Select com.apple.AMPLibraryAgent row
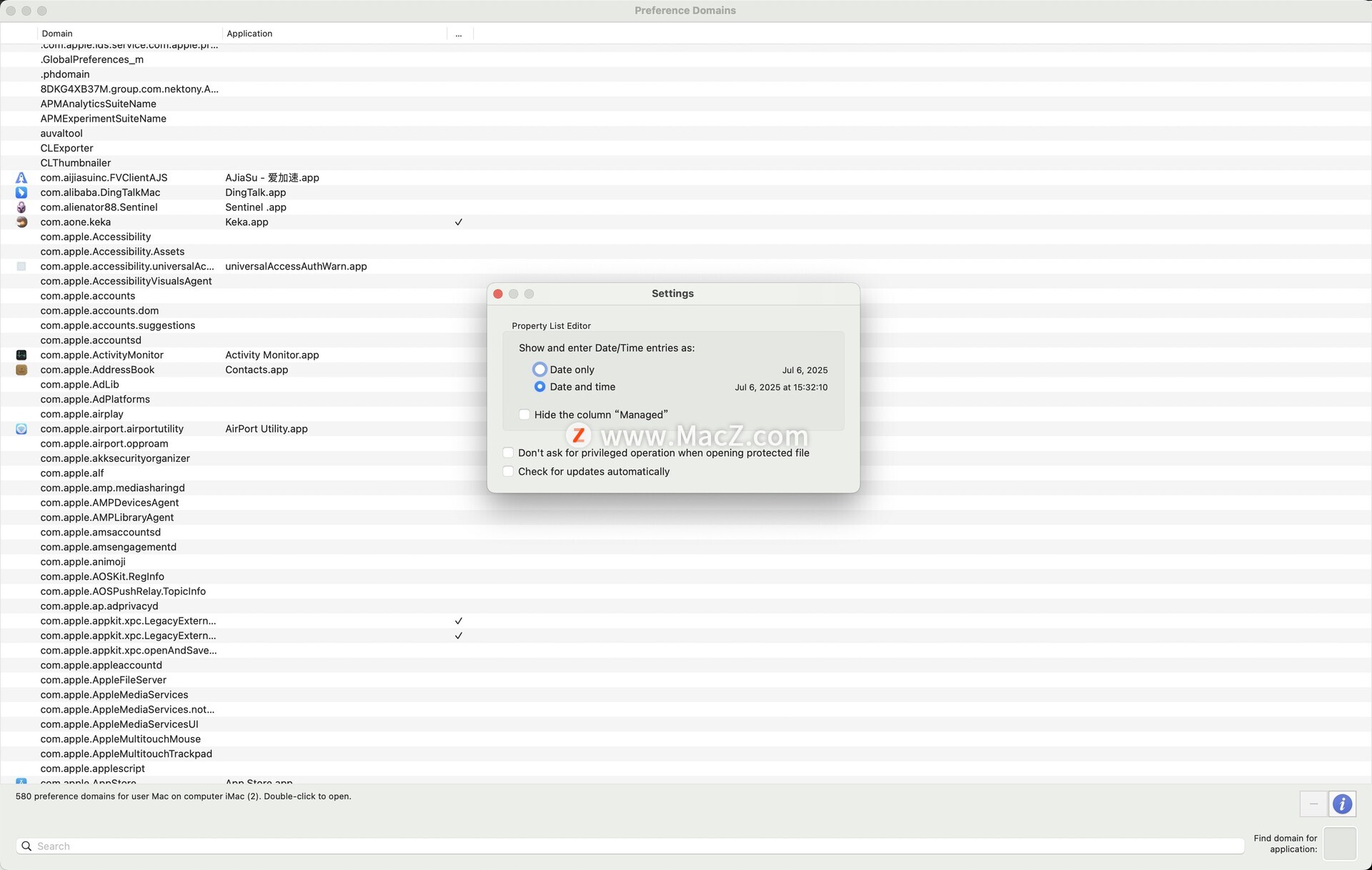Viewport: 1372px width, 870px height. click(686, 518)
